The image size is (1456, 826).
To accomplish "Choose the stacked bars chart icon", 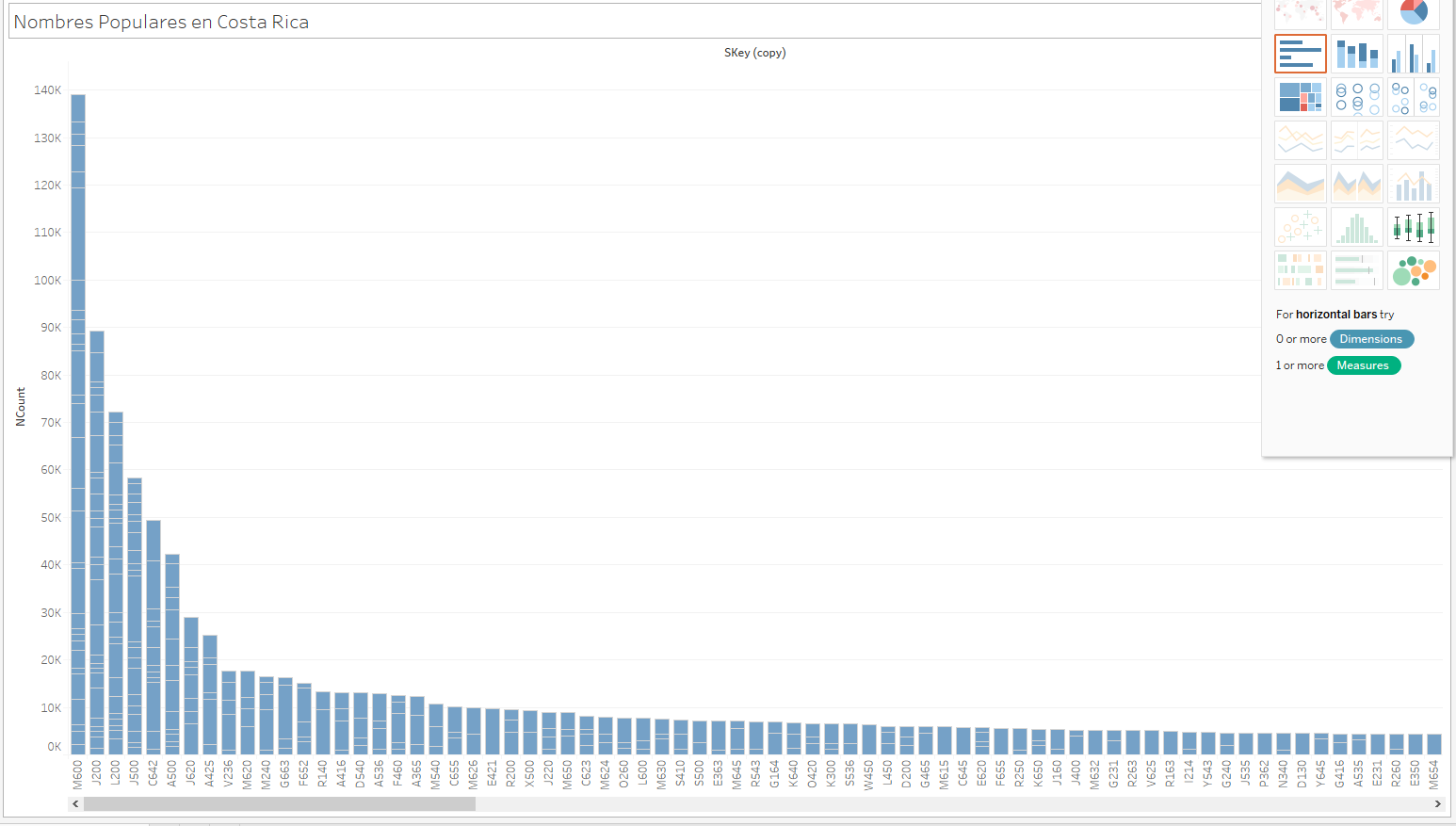I will click(1356, 54).
